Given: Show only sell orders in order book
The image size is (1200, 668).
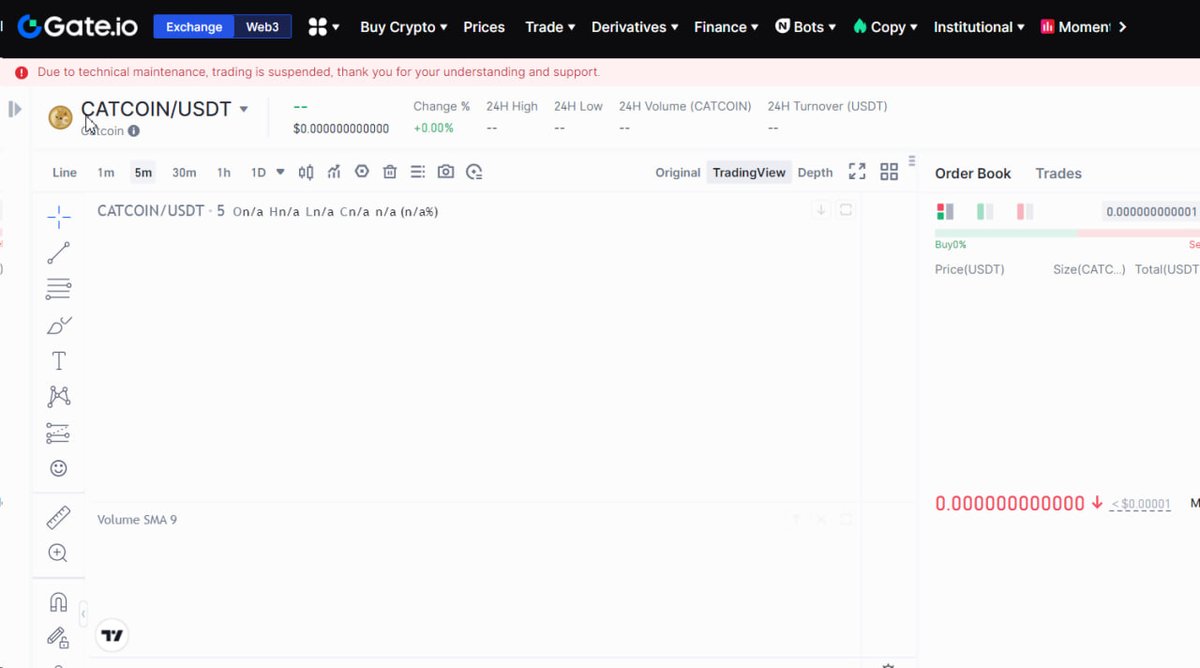Looking at the screenshot, I should click(1025, 212).
